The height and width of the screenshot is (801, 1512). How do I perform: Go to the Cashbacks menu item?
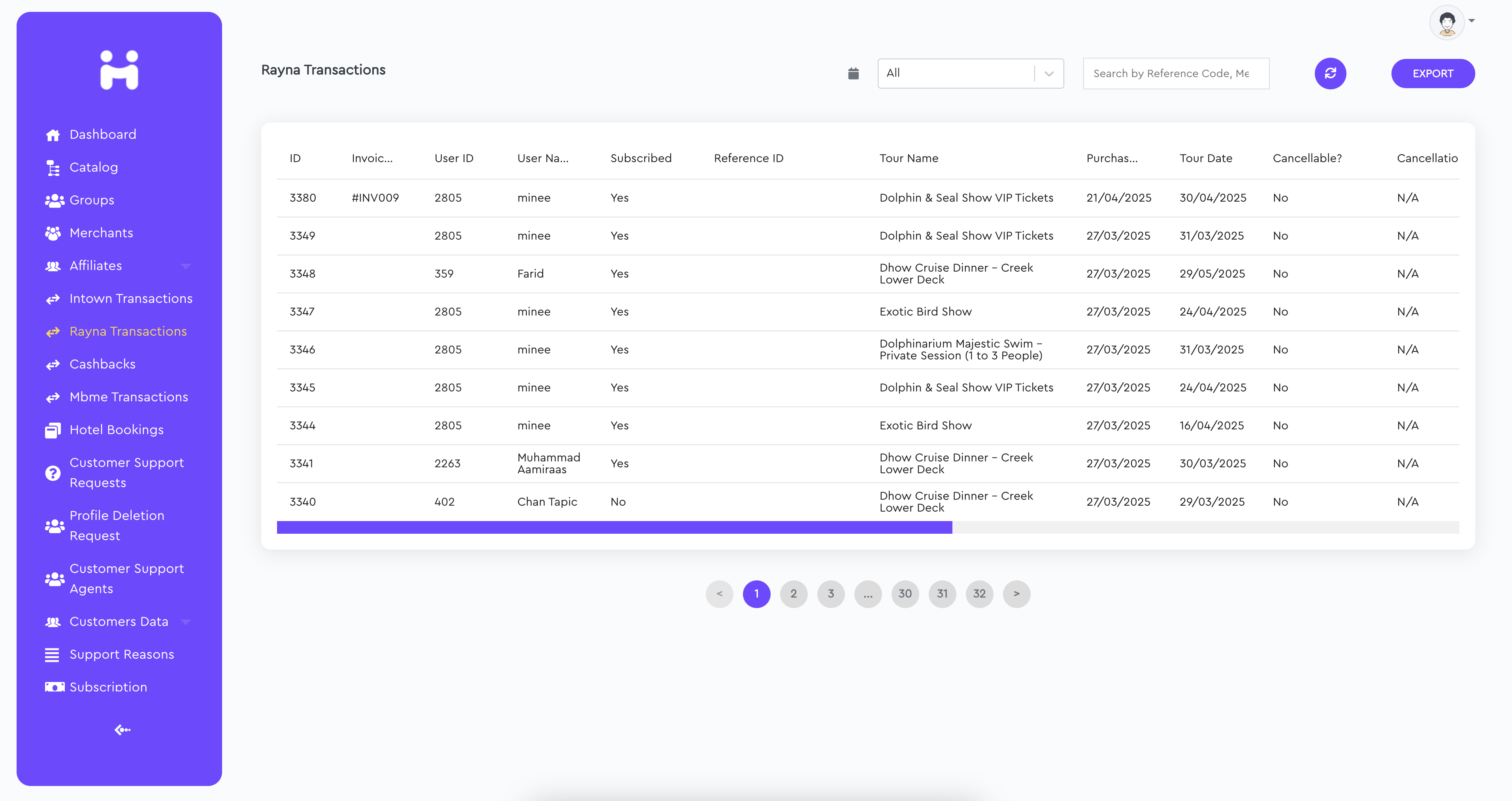pyautogui.click(x=102, y=364)
